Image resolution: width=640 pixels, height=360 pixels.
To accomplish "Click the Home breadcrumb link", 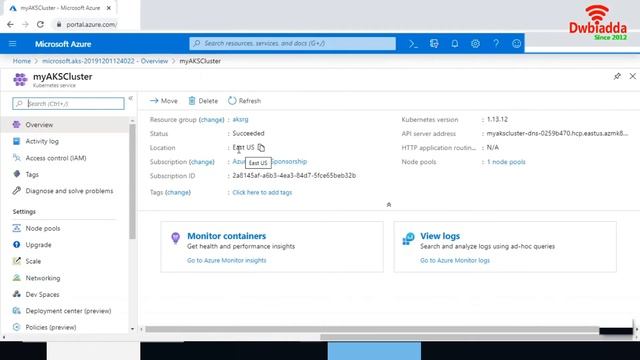I will 22,61.
